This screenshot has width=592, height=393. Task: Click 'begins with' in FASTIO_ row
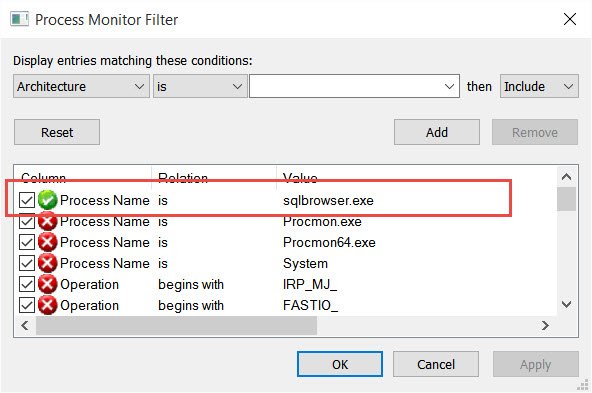click(x=191, y=305)
